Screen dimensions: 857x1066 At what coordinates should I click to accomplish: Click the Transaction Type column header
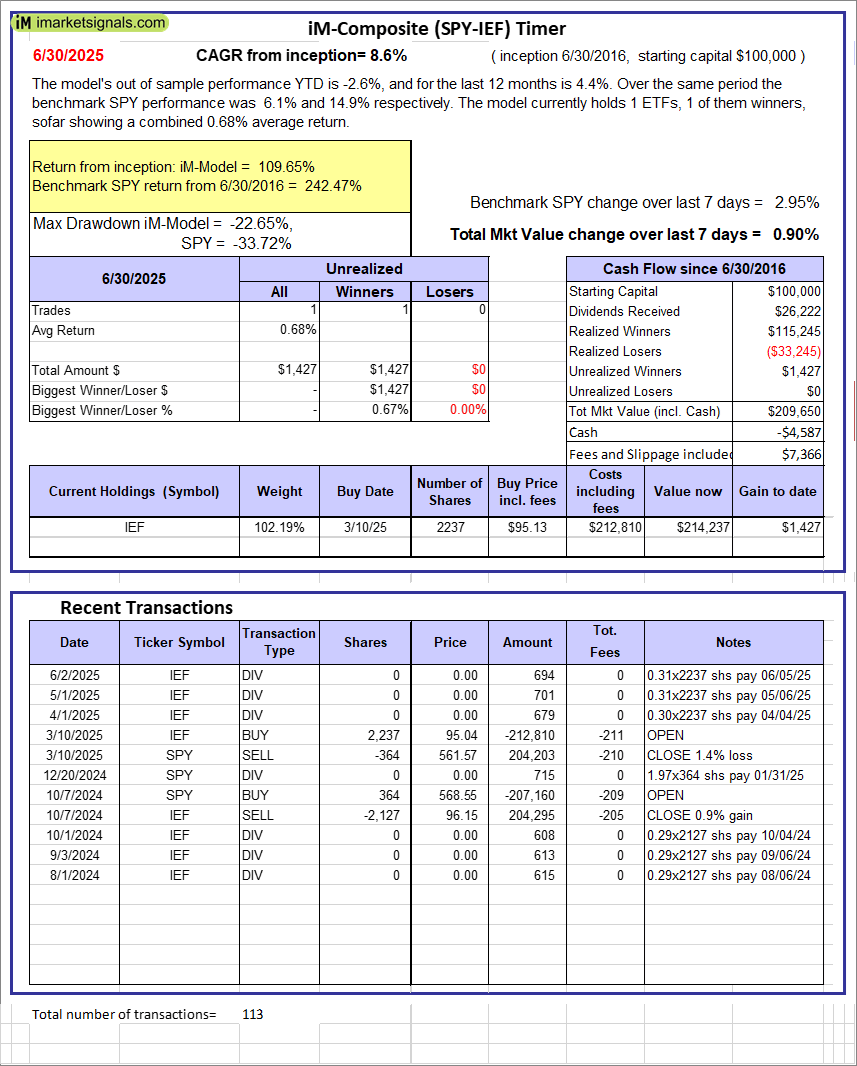[x=279, y=642]
